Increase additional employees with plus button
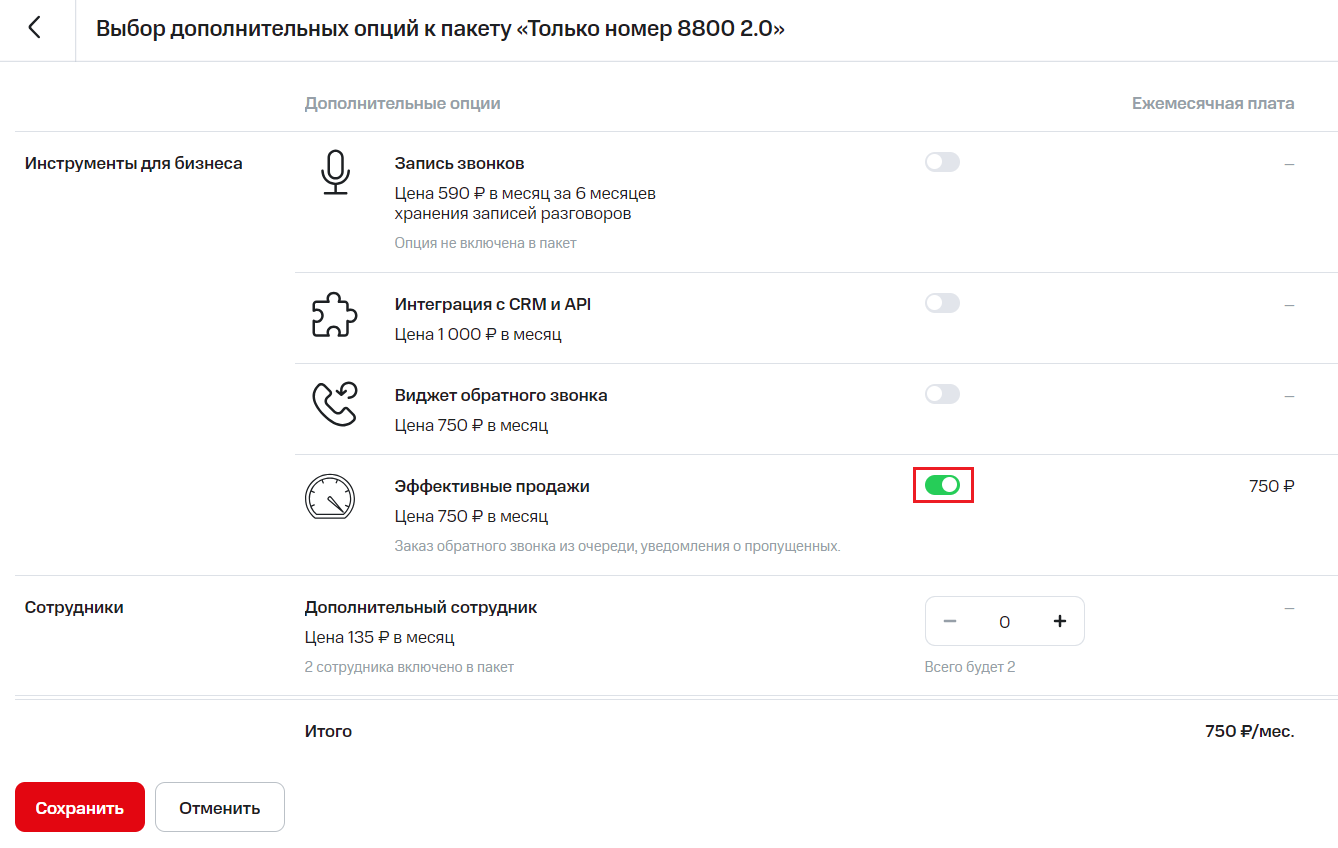1338x848 pixels. click(x=1060, y=621)
